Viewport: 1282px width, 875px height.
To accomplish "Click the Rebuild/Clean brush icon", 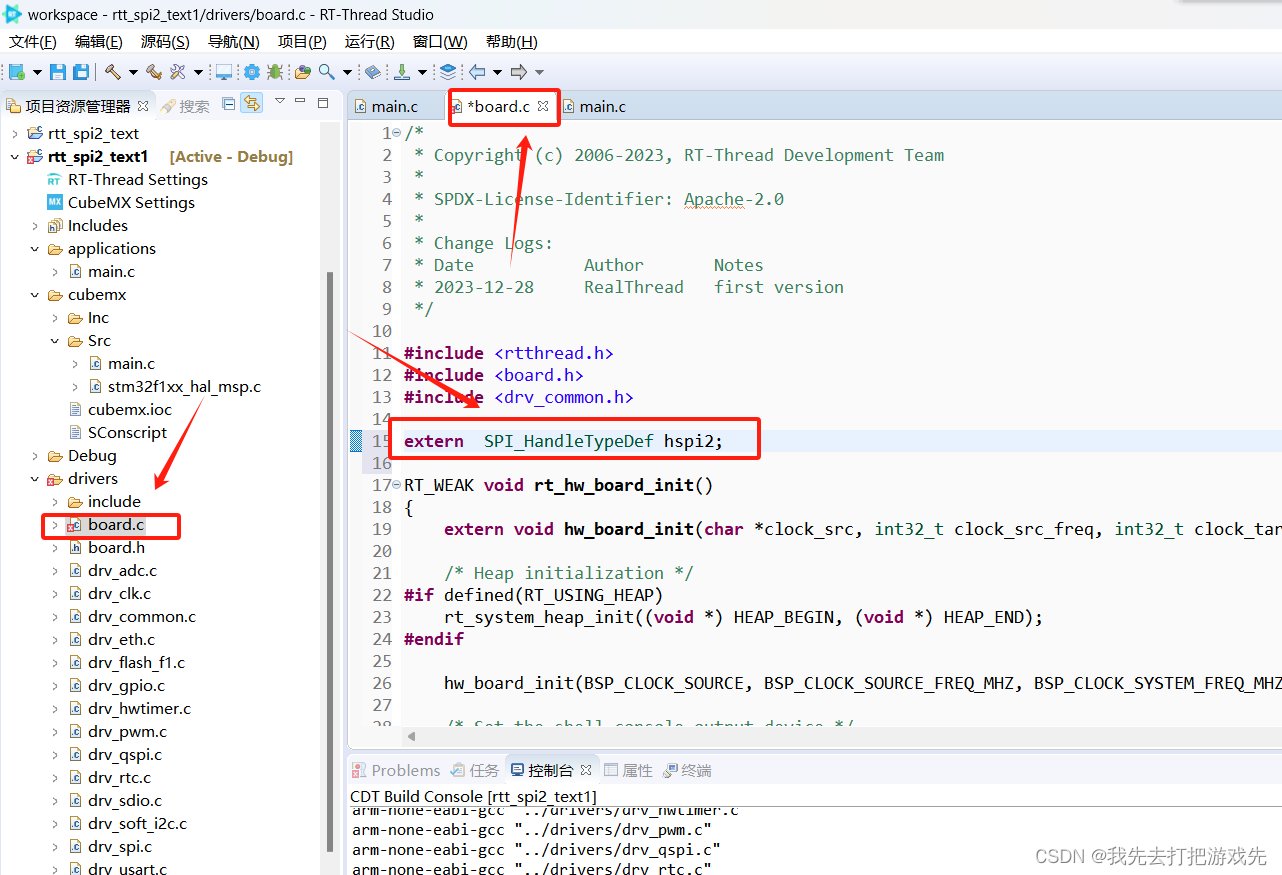I will click(x=153, y=72).
